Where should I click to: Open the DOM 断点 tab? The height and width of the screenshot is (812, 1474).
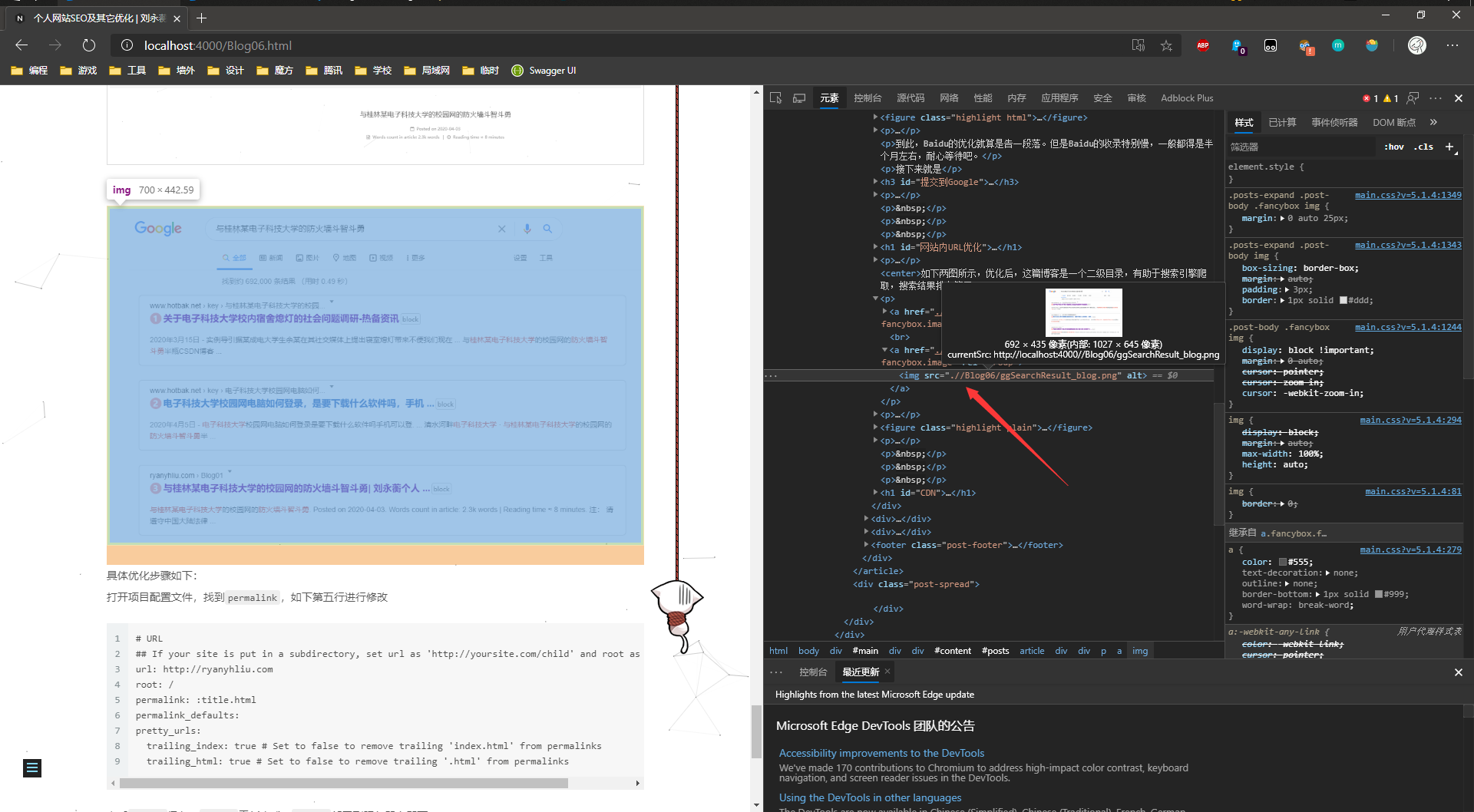click(1394, 123)
